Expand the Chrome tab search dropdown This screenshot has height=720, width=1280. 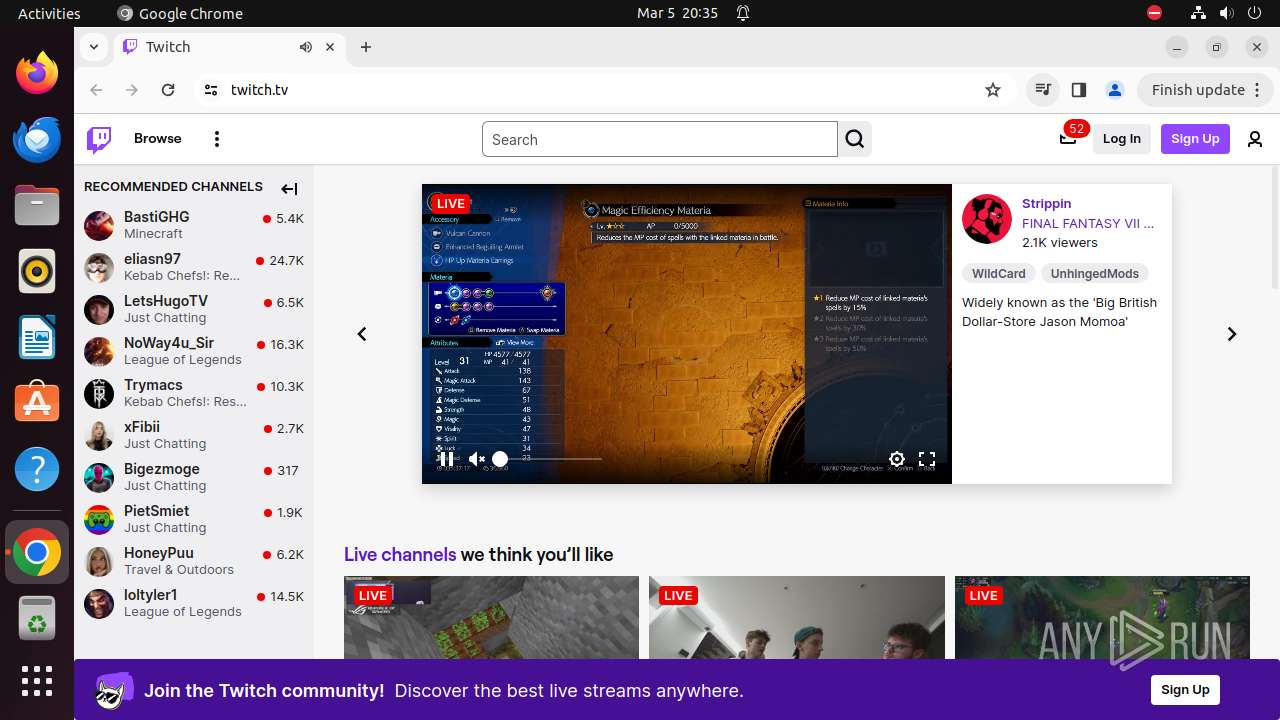(x=93, y=47)
